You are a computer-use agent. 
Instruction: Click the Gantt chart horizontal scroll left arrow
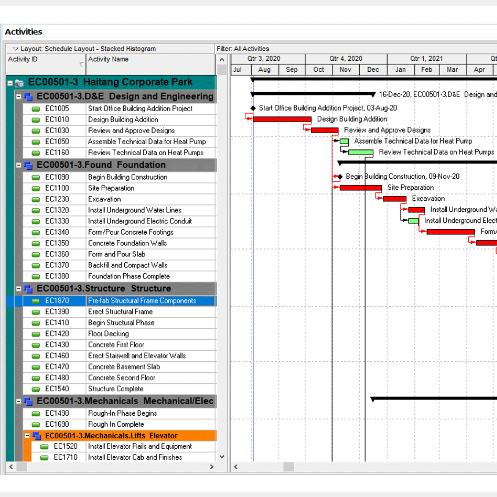coord(236,467)
